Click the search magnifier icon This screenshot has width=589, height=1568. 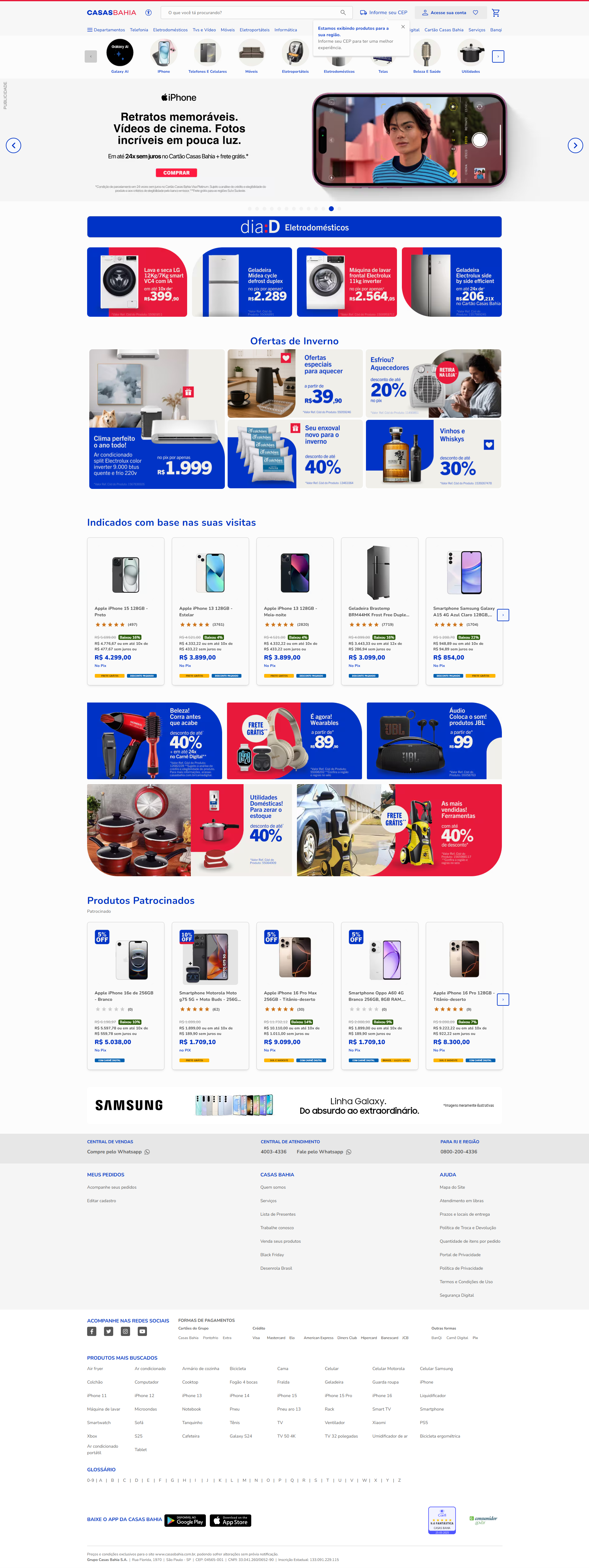pyautogui.click(x=343, y=12)
